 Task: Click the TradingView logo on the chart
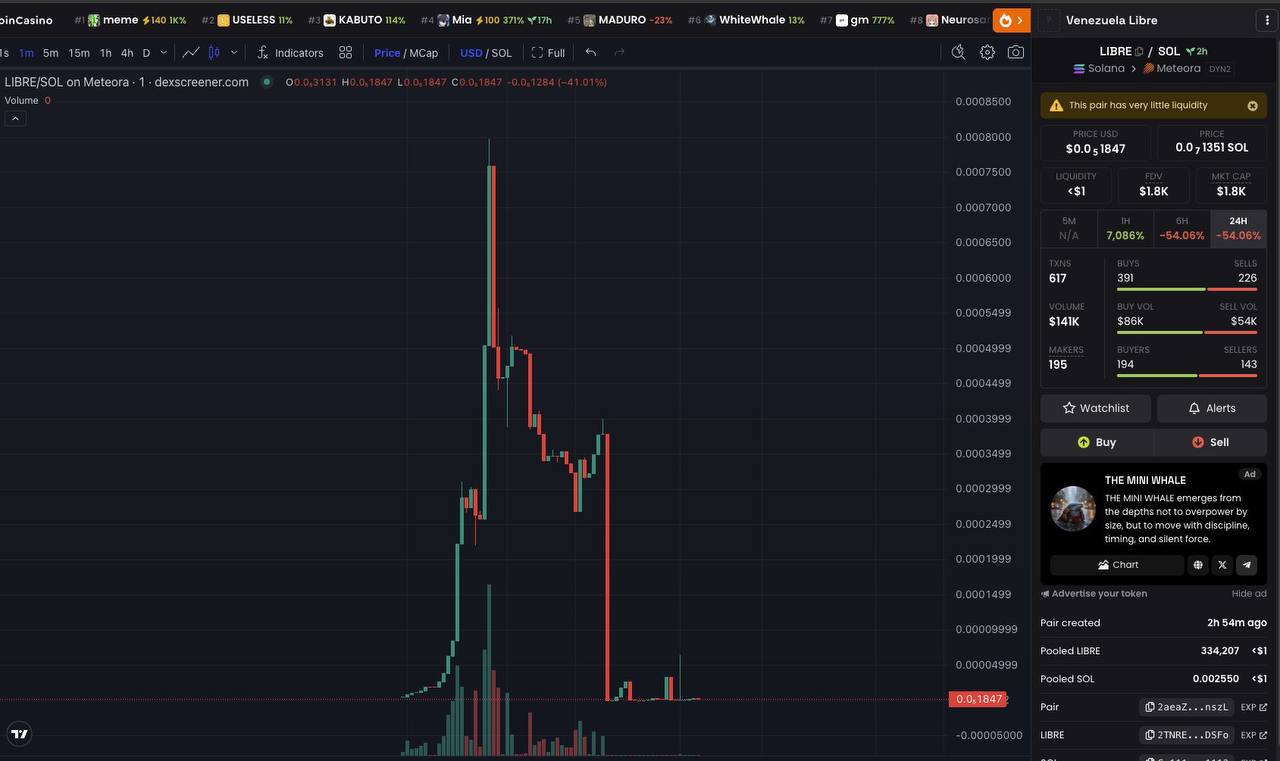tap(19, 734)
